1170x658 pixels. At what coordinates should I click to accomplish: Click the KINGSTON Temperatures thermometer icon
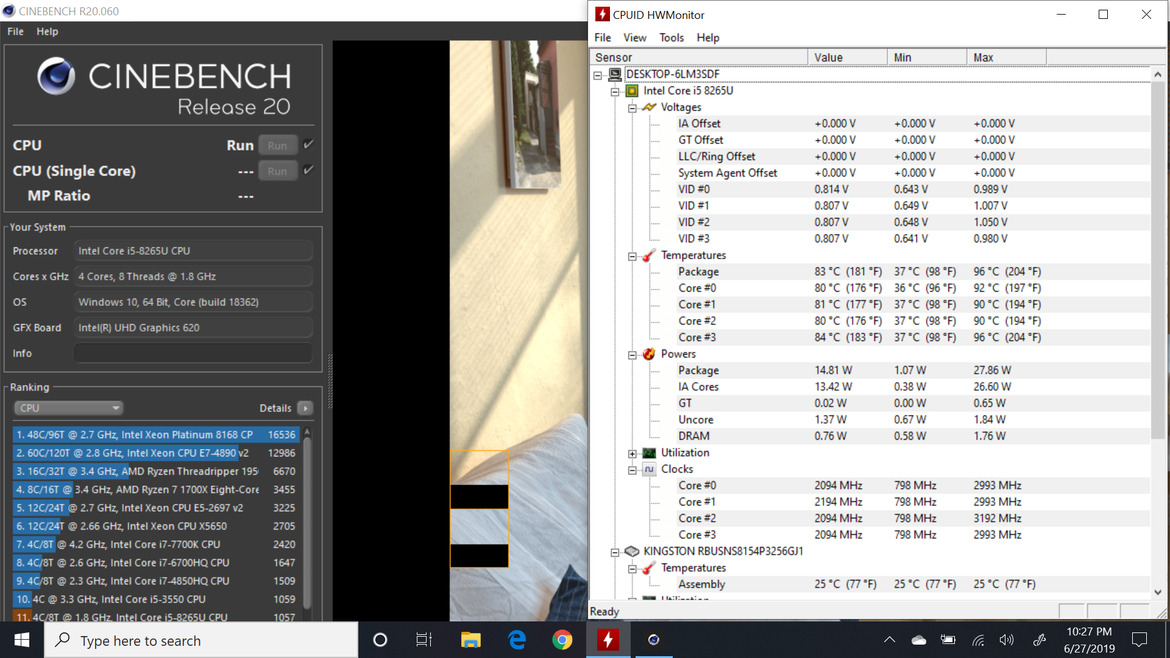pyautogui.click(x=649, y=568)
